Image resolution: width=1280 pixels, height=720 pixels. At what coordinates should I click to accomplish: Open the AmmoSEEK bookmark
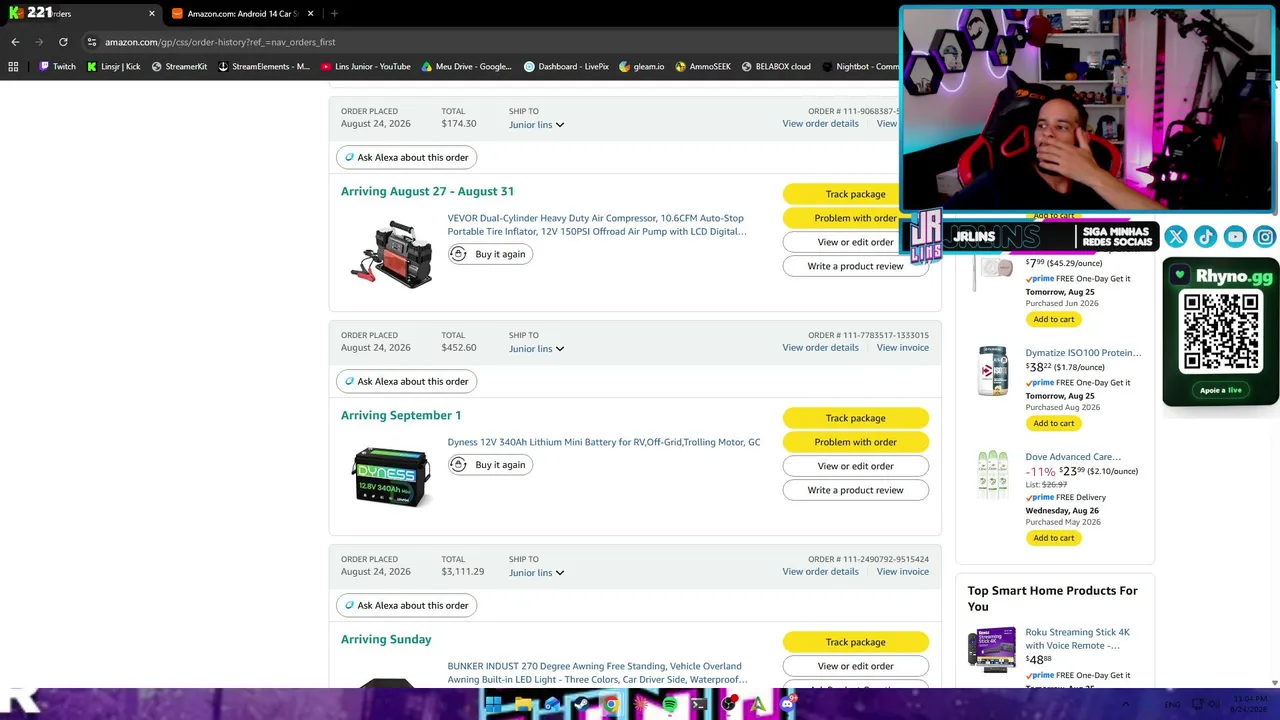(702, 67)
